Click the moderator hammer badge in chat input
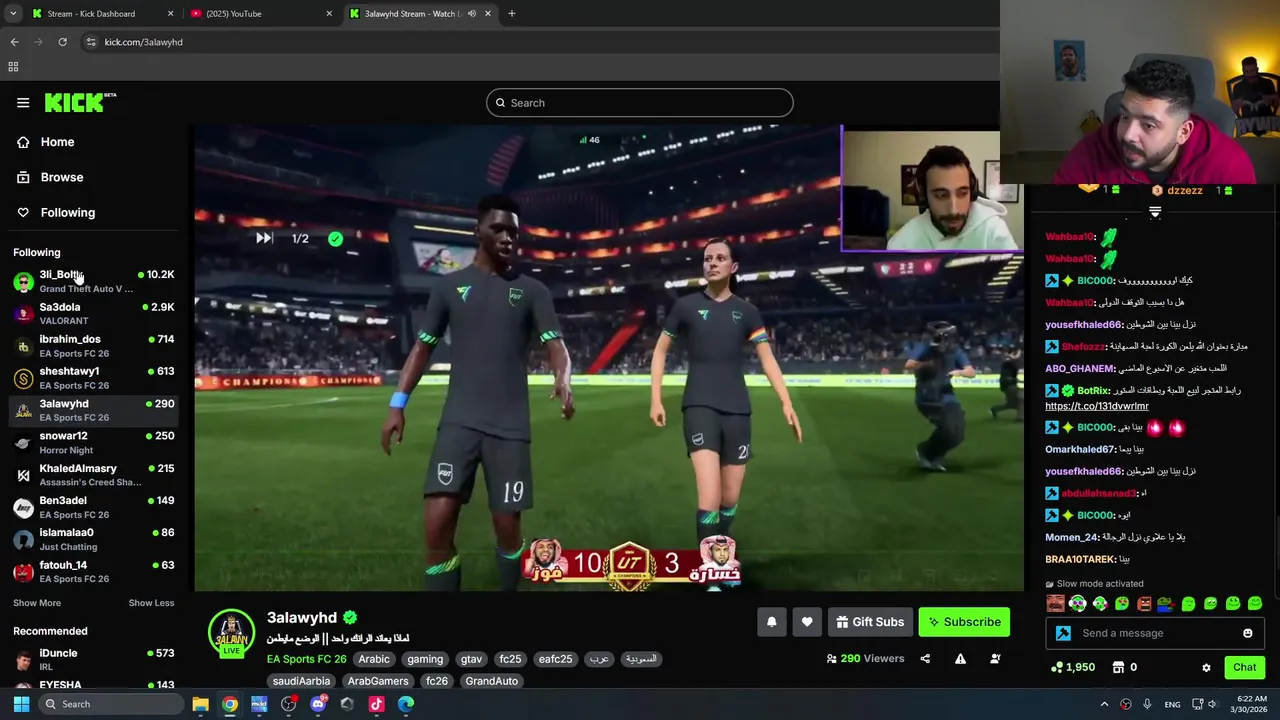 (x=1063, y=633)
